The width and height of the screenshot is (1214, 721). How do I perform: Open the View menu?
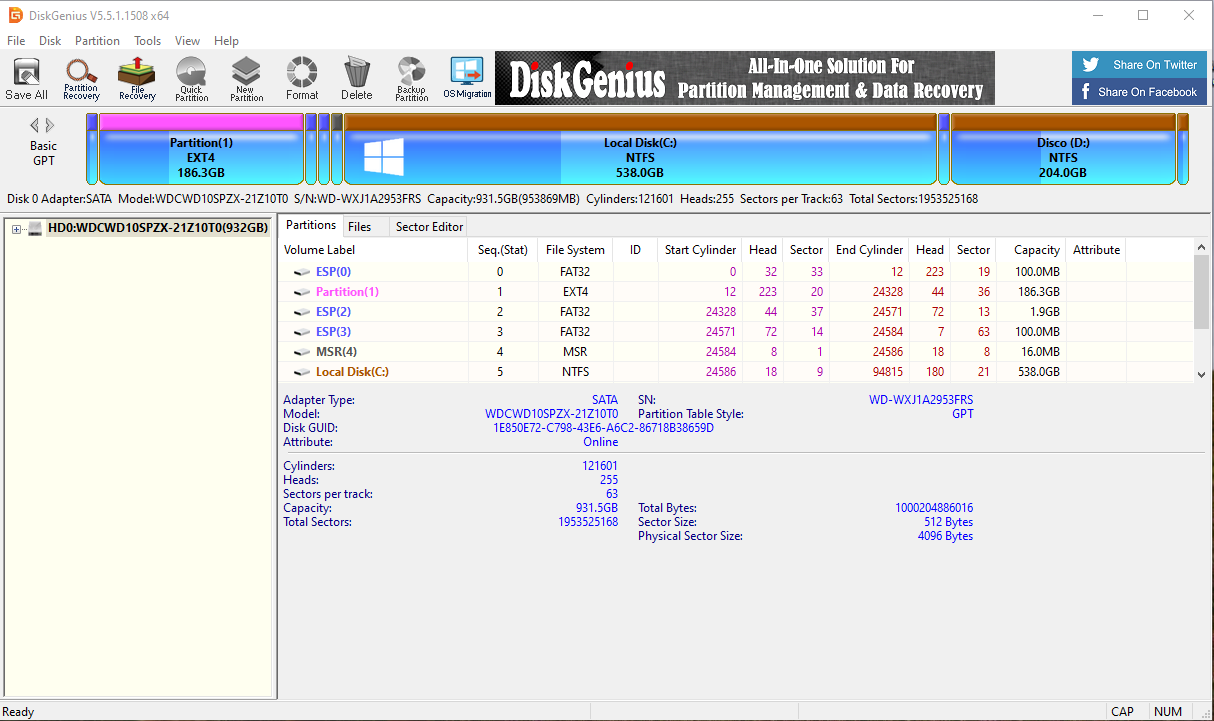tap(187, 41)
